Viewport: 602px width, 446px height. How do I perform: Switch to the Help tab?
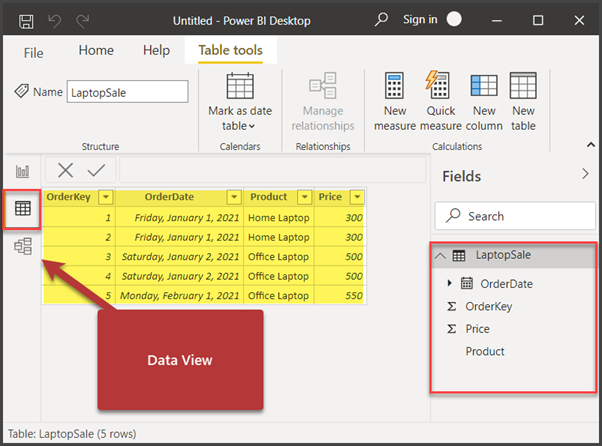point(156,50)
